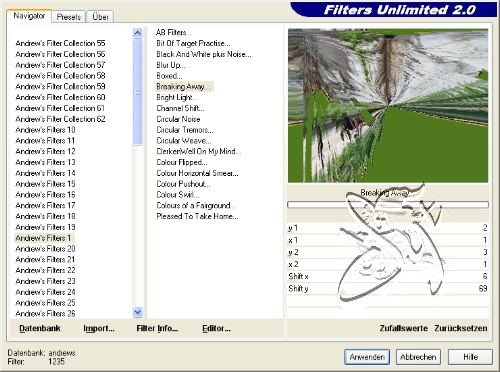Click the Shift x parameter slider
Viewport: 500px width, 372px height.
click(388, 276)
